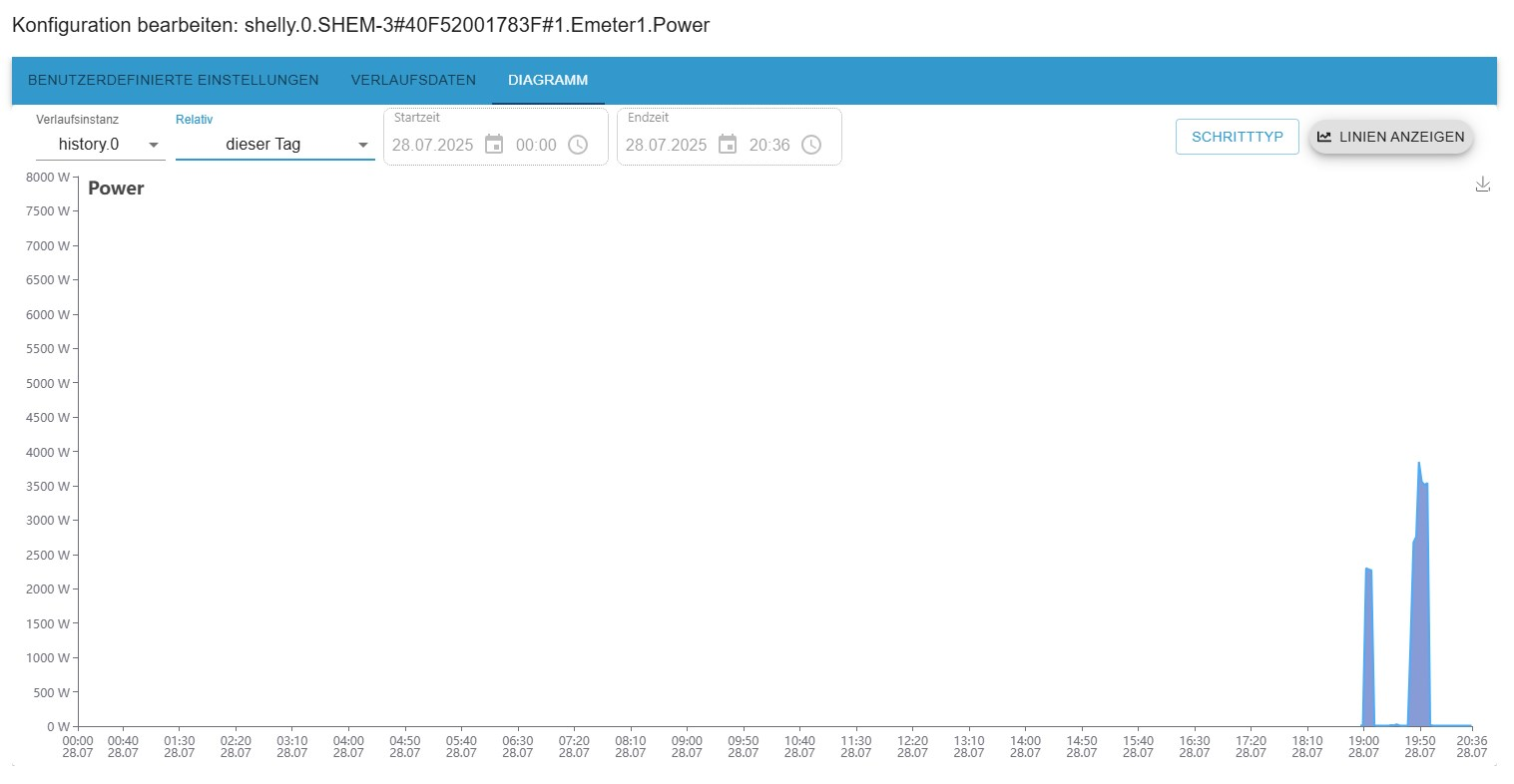The width and height of the screenshot is (1514, 784).
Task: Click the 2500 W y-axis label
Action: [x=48, y=555]
